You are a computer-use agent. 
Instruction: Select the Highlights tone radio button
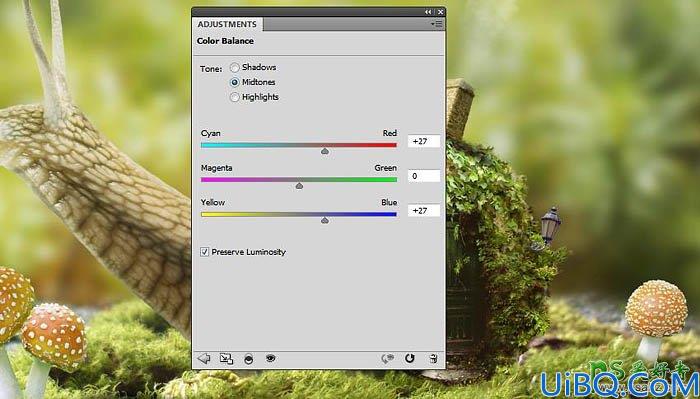[235, 97]
